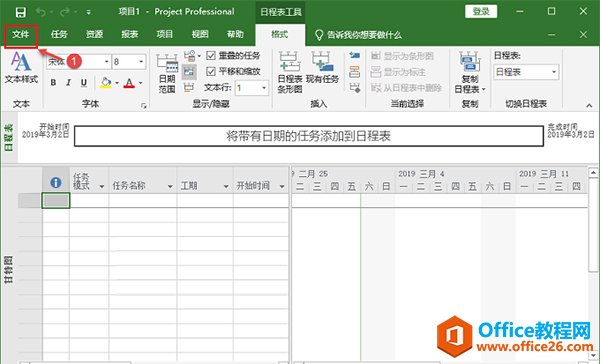This screenshot has height=364, width=600.
Task: Click the insert callout task icon
Action: click(355, 72)
